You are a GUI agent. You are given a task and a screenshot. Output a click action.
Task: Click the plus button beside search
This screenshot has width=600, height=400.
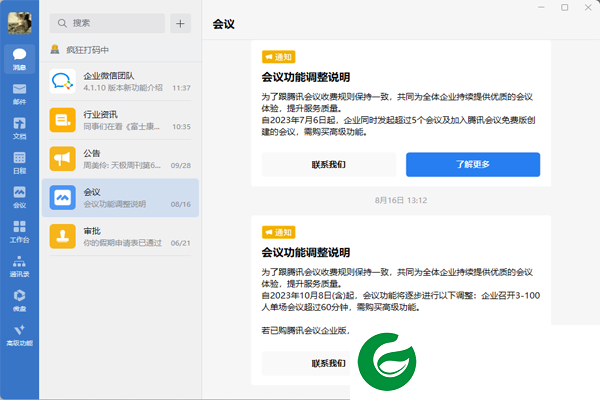tap(180, 23)
